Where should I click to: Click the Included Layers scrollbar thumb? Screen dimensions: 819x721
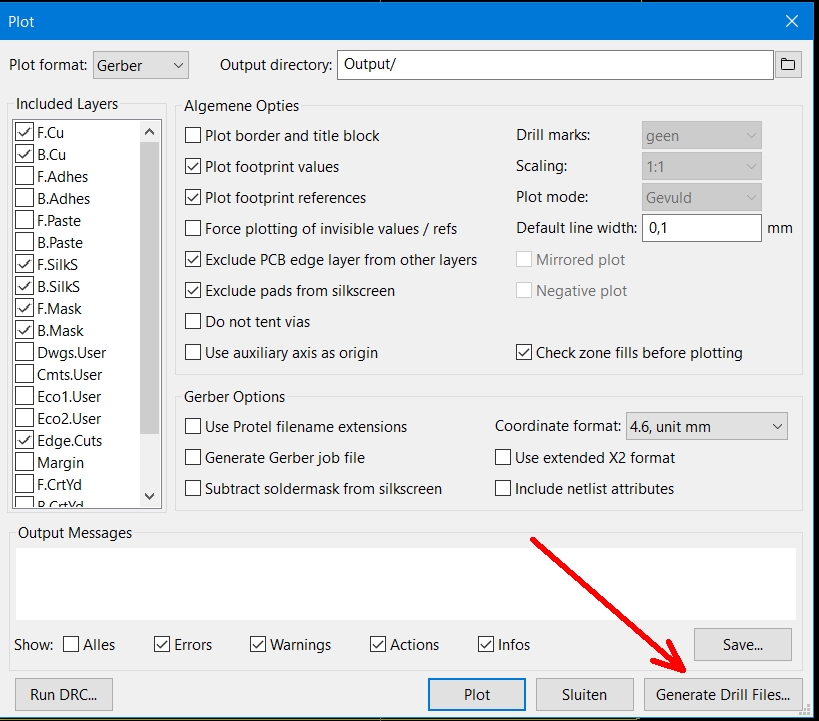[149, 287]
